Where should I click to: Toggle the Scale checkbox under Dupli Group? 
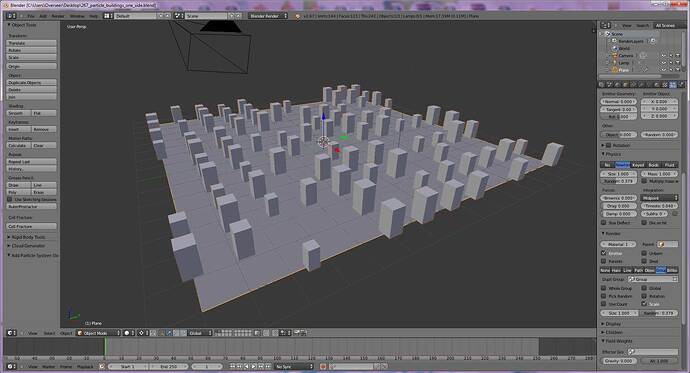(644, 304)
